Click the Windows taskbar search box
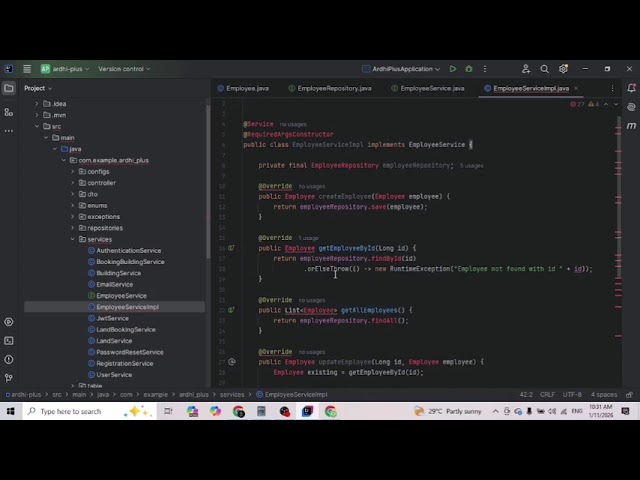The height and width of the screenshot is (480, 640). 89,411
